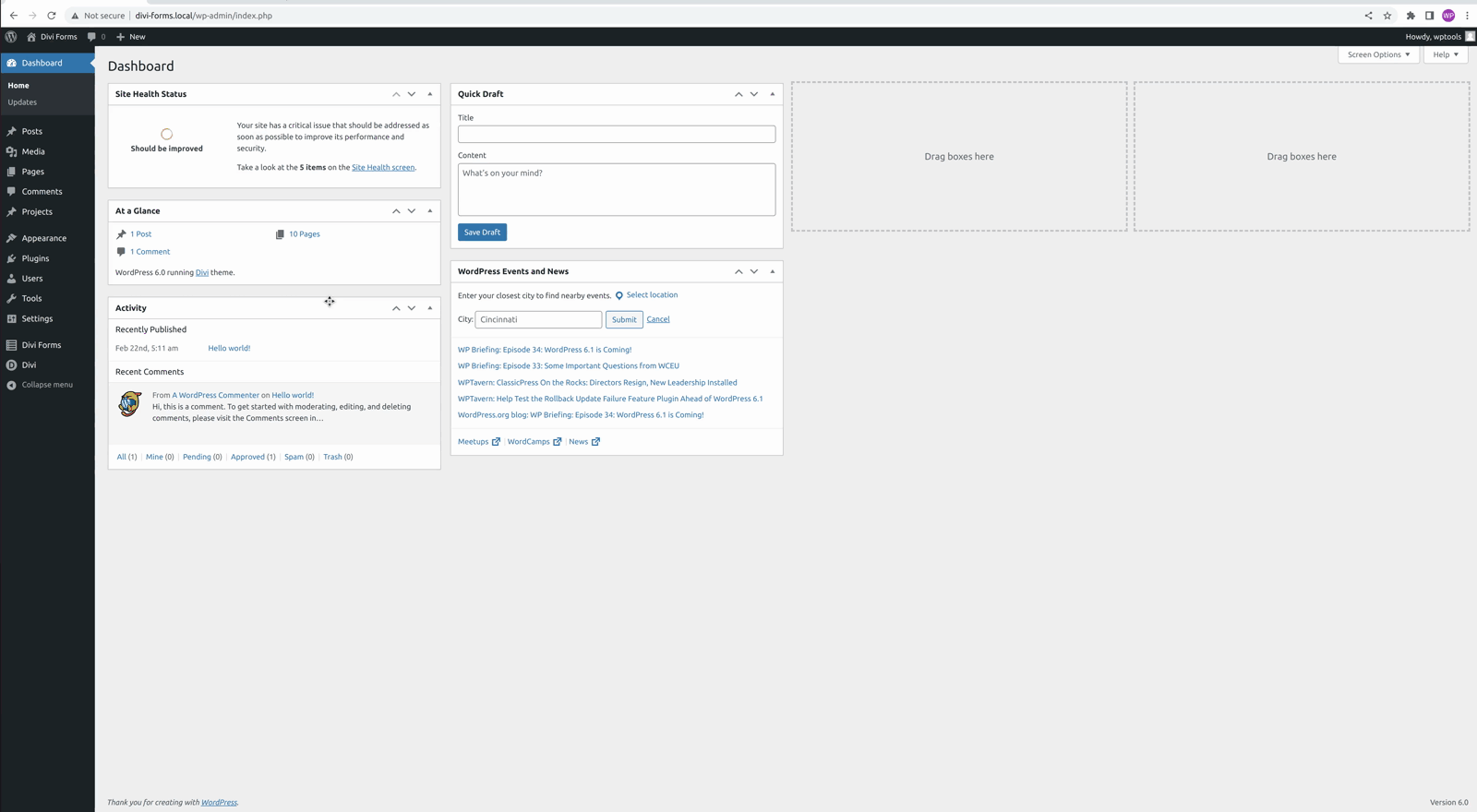Click the commenter avatar thumbnail
Screen dimensions: 1477x812
(x=129, y=404)
